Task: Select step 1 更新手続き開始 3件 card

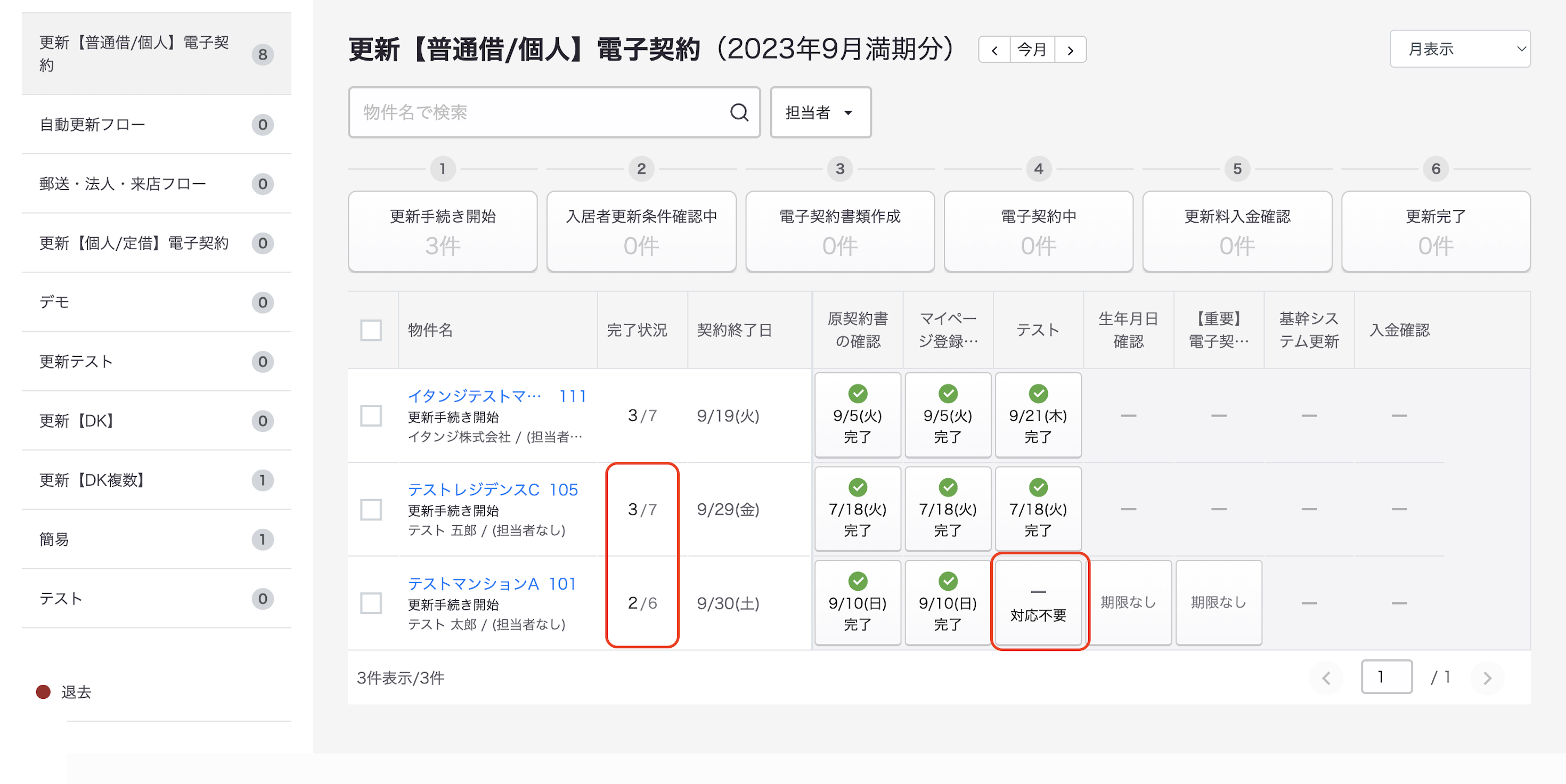Action: pyautogui.click(x=443, y=232)
